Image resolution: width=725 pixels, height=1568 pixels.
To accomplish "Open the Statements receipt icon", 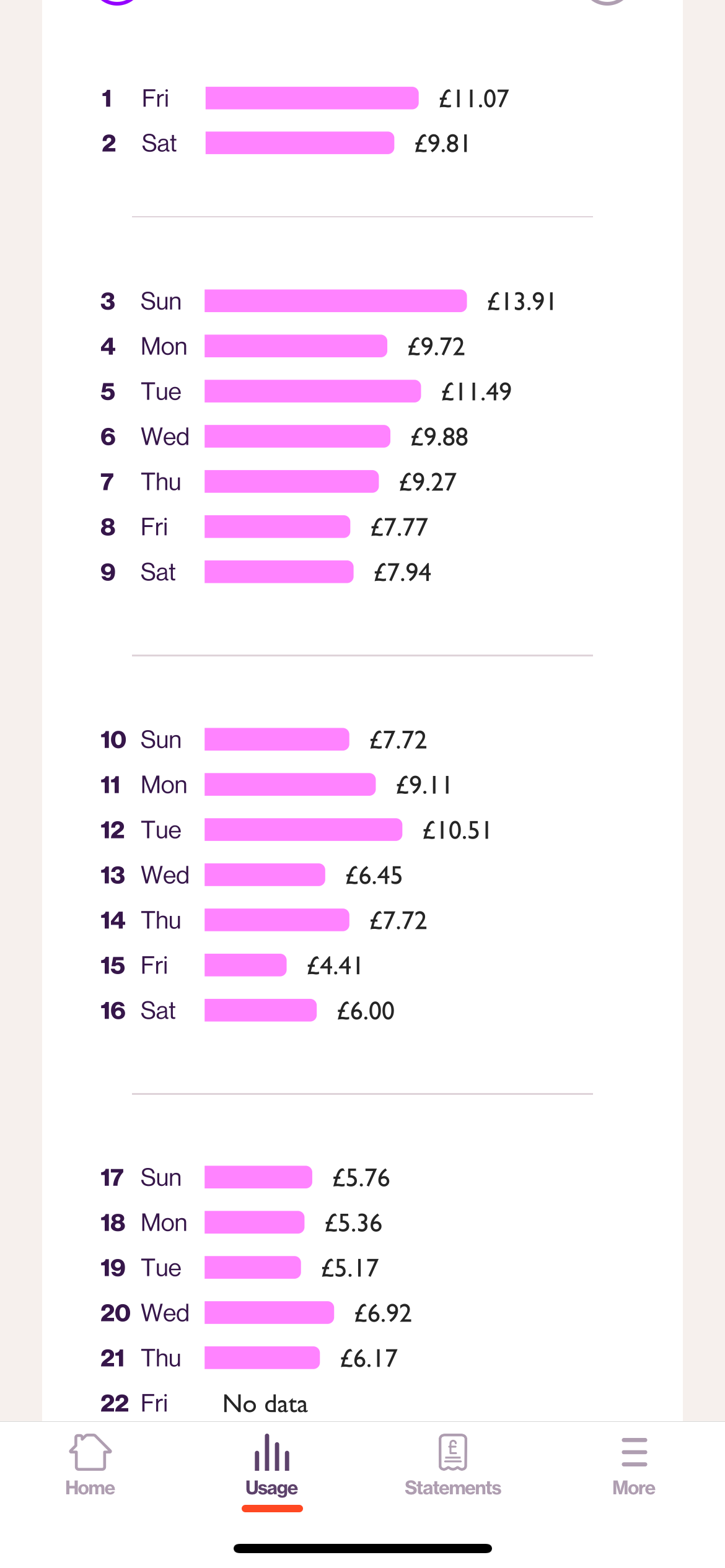I will (453, 1452).
